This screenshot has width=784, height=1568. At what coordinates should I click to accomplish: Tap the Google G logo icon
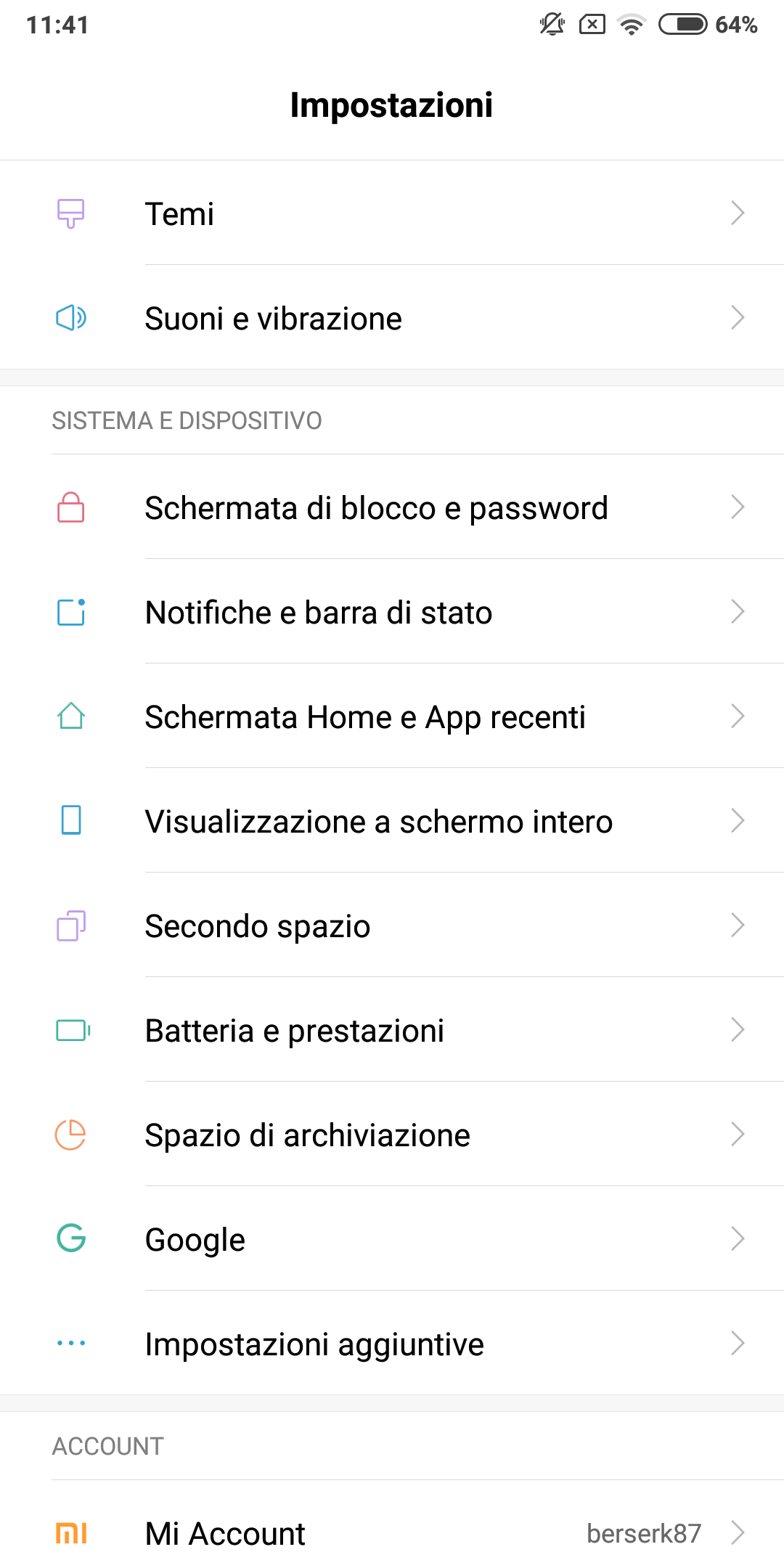pos(71,1239)
